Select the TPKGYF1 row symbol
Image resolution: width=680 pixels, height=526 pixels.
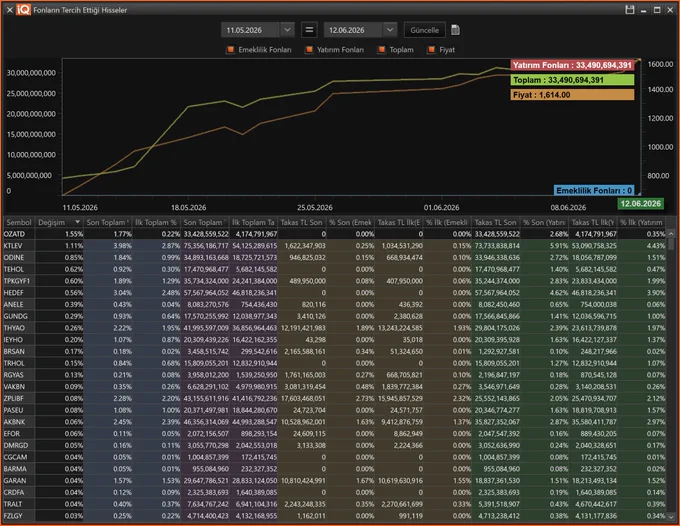(x=16, y=281)
